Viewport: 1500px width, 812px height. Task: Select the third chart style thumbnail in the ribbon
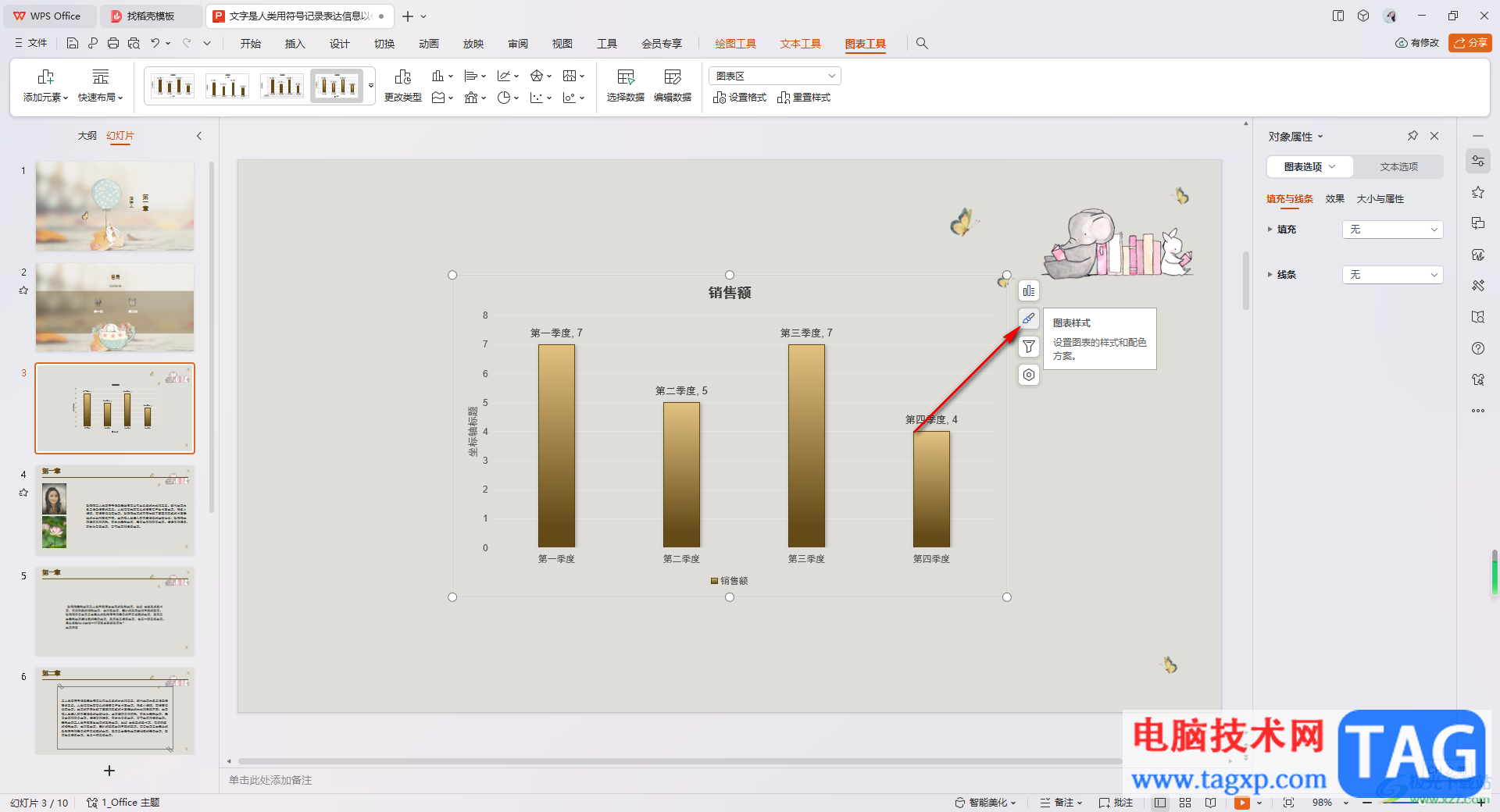tap(281, 85)
